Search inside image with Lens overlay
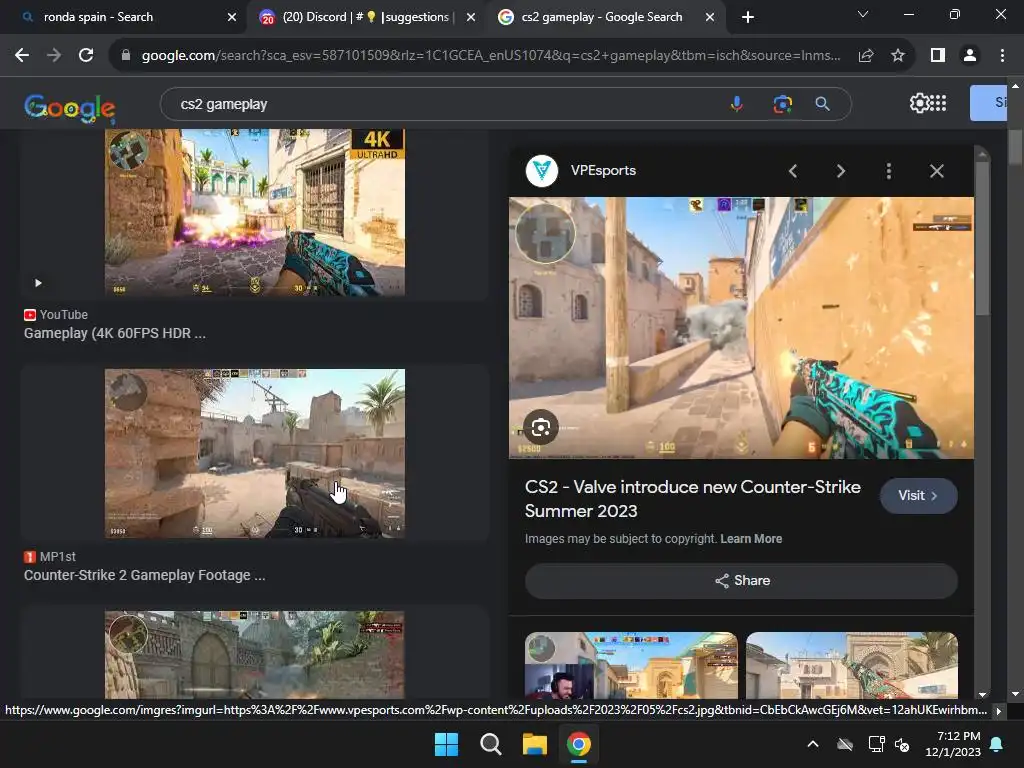Screen dimensions: 1024x768 (541, 428)
